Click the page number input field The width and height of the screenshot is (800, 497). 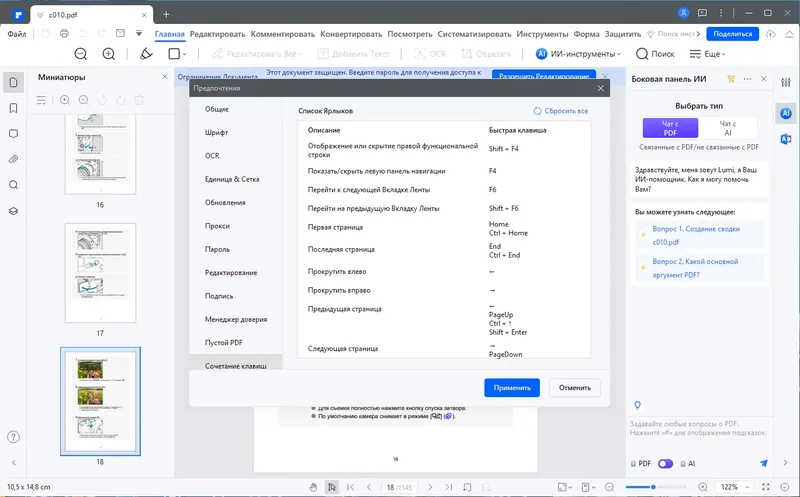[x=399, y=487]
